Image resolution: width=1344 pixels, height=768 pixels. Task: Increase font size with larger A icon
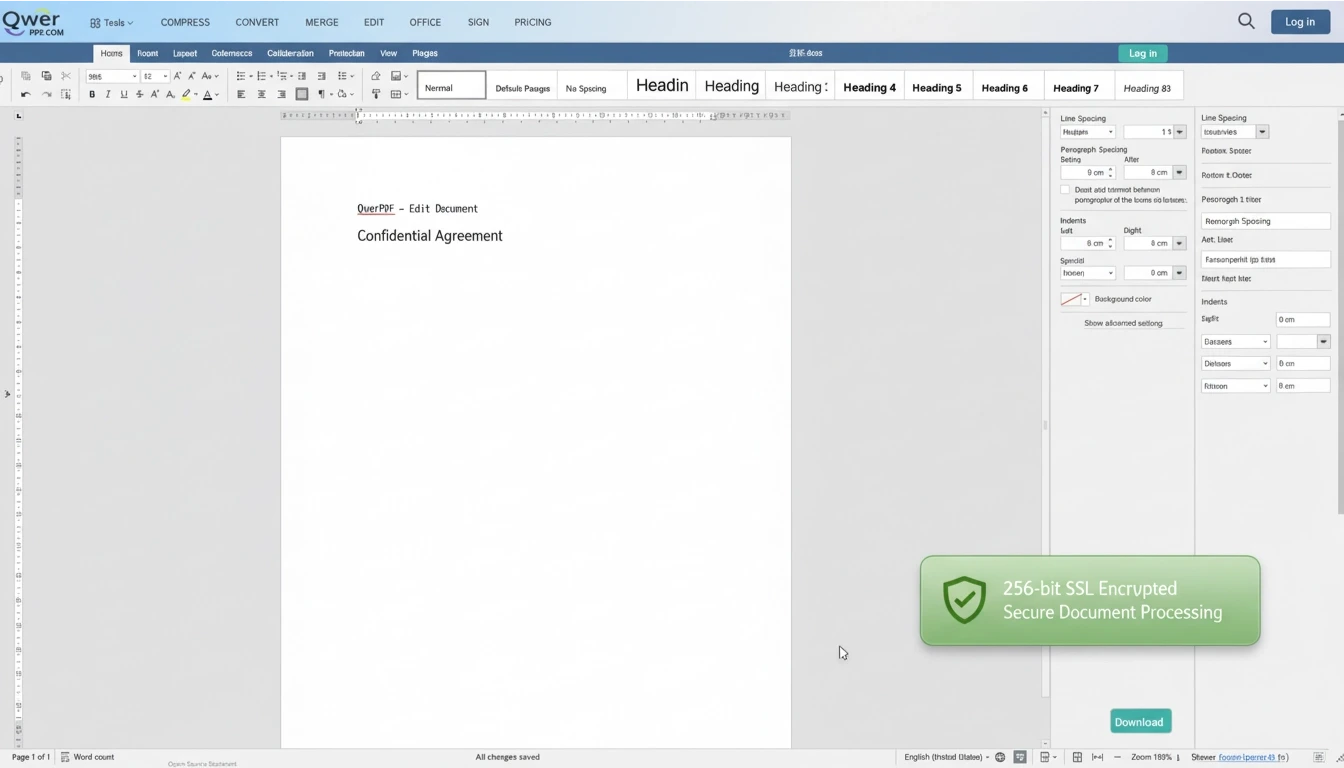[x=177, y=76]
